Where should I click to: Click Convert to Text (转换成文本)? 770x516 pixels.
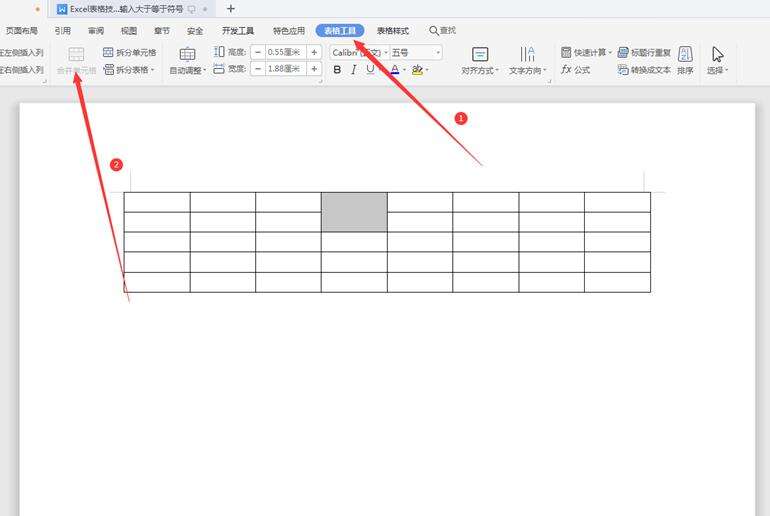point(644,70)
